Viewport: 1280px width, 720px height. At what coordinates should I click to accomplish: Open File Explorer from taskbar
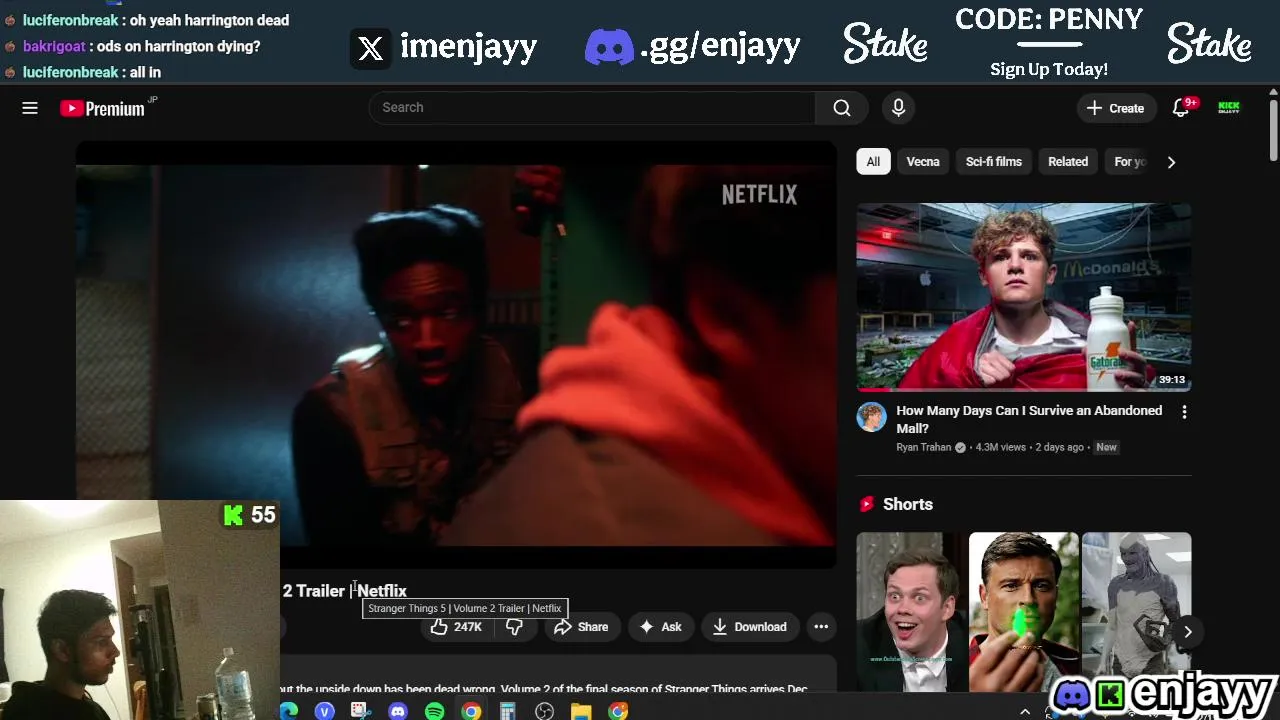(x=581, y=711)
